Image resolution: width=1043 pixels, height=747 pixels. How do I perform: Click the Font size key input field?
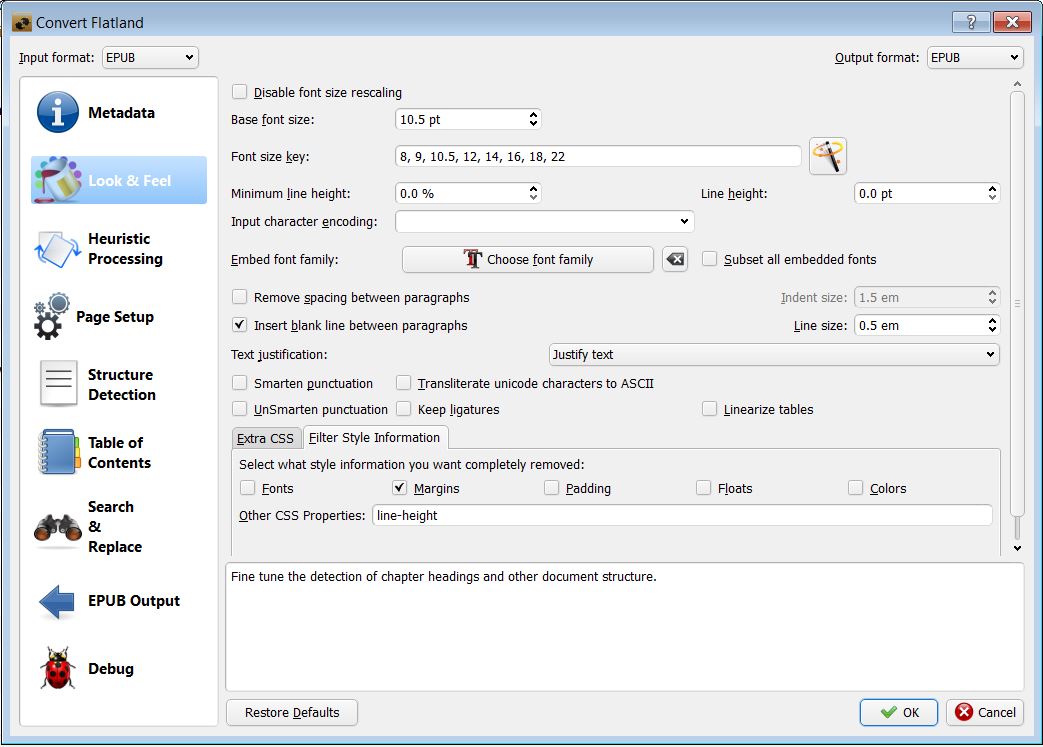tap(598, 156)
